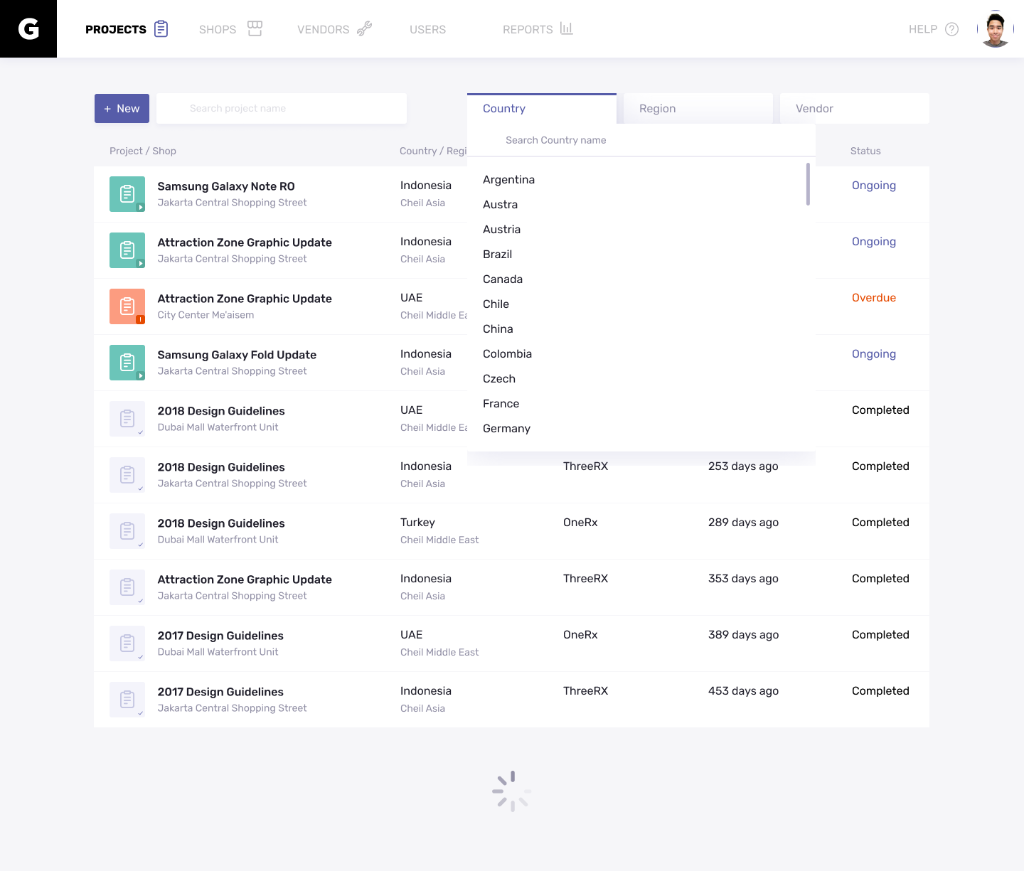Focus the Search project name field
This screenshot has width=1024, height=871.
281,108
